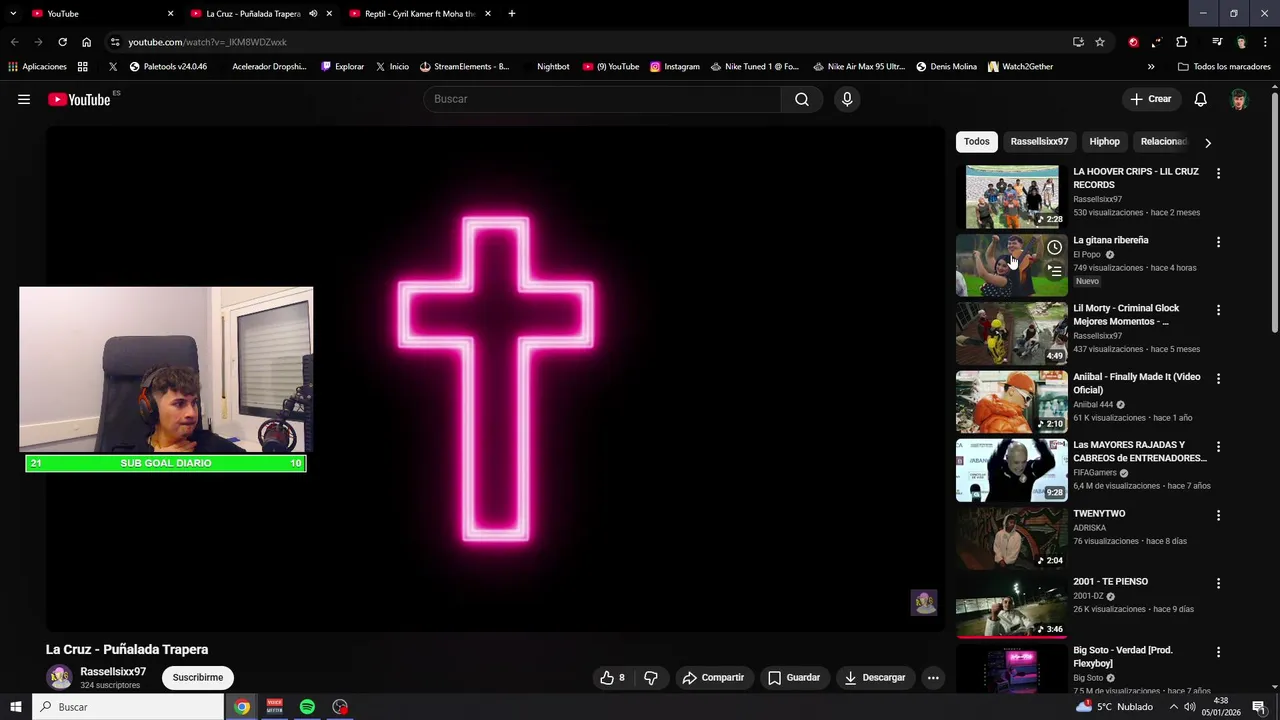This screenshot has width=1280, height=720.
Task: Open Rassellsixx97 channel avatar
Action: (60, 677)
